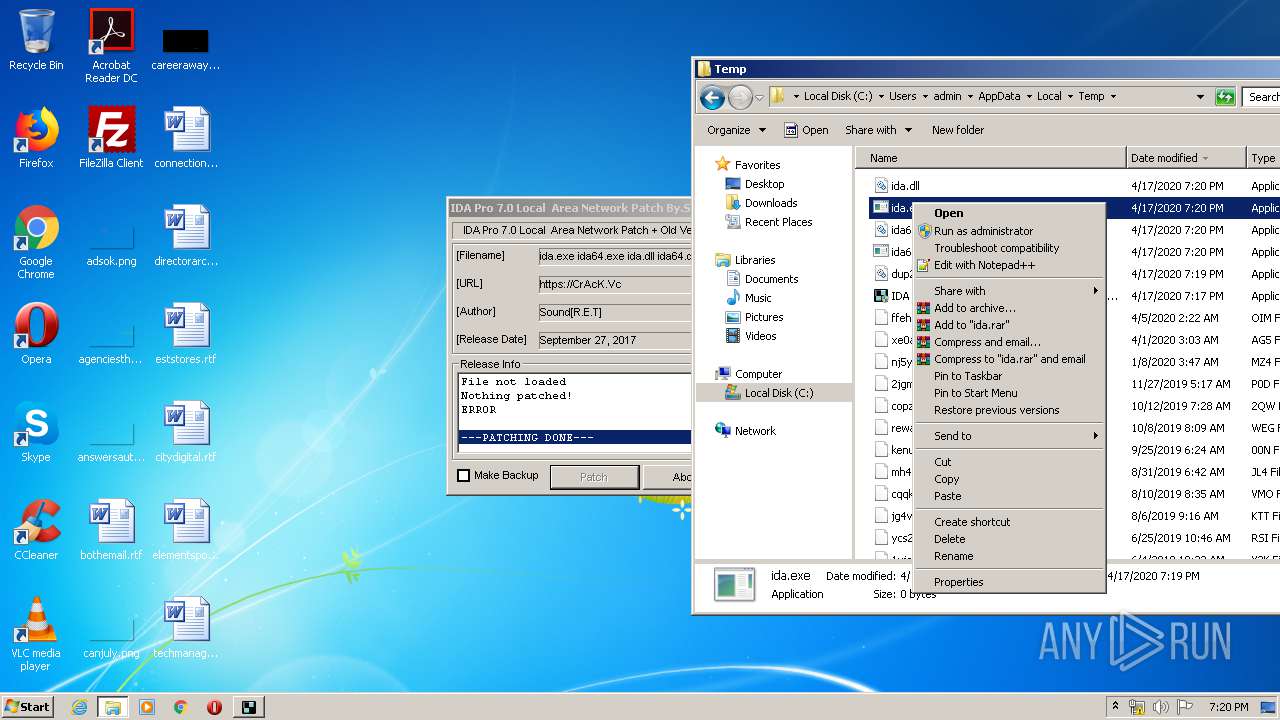
Task: Open directorarc document on desktop
Action: click(x=186, y=236)
